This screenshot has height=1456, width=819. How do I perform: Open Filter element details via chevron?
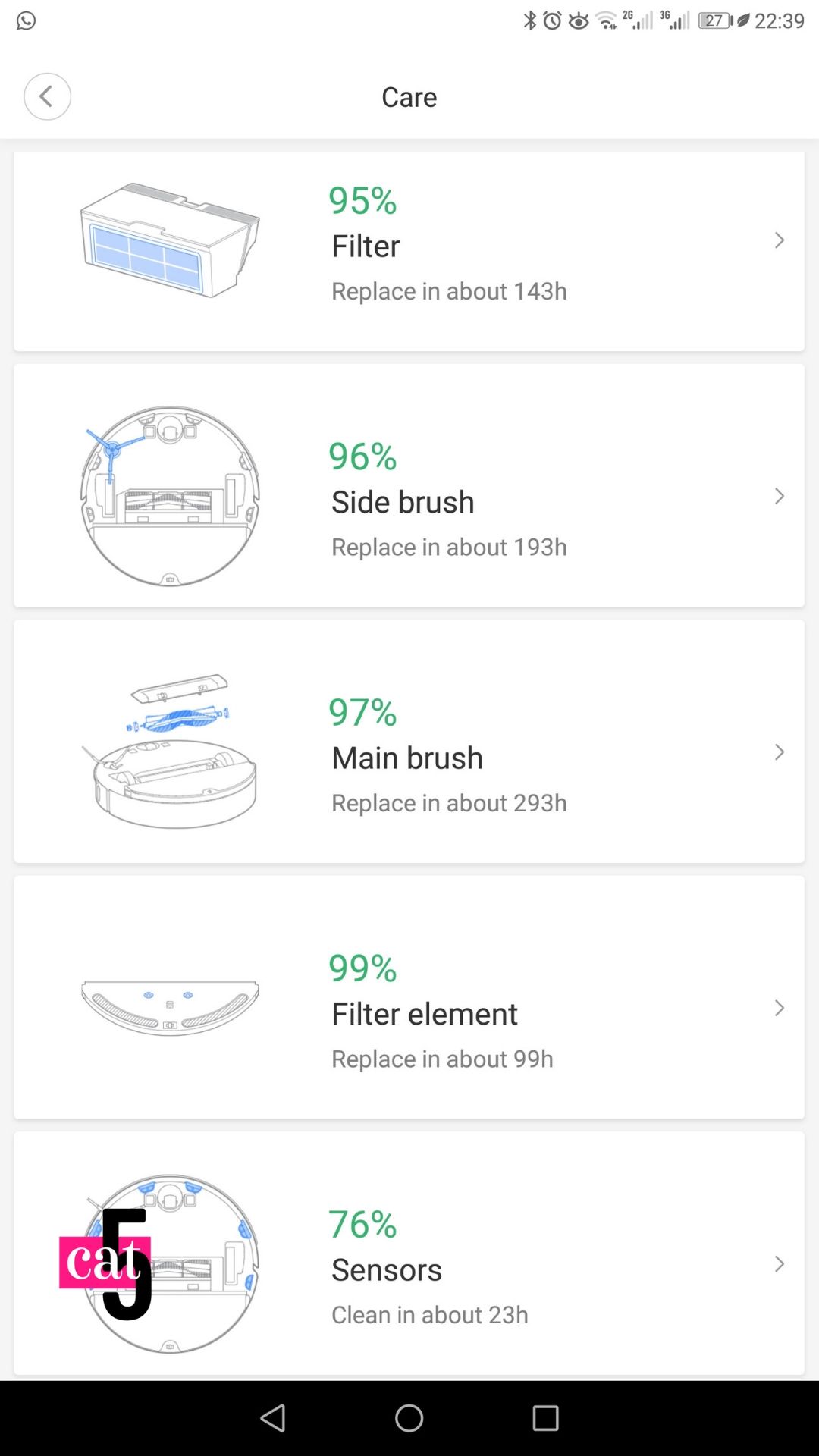click(x=779, y=1008)
